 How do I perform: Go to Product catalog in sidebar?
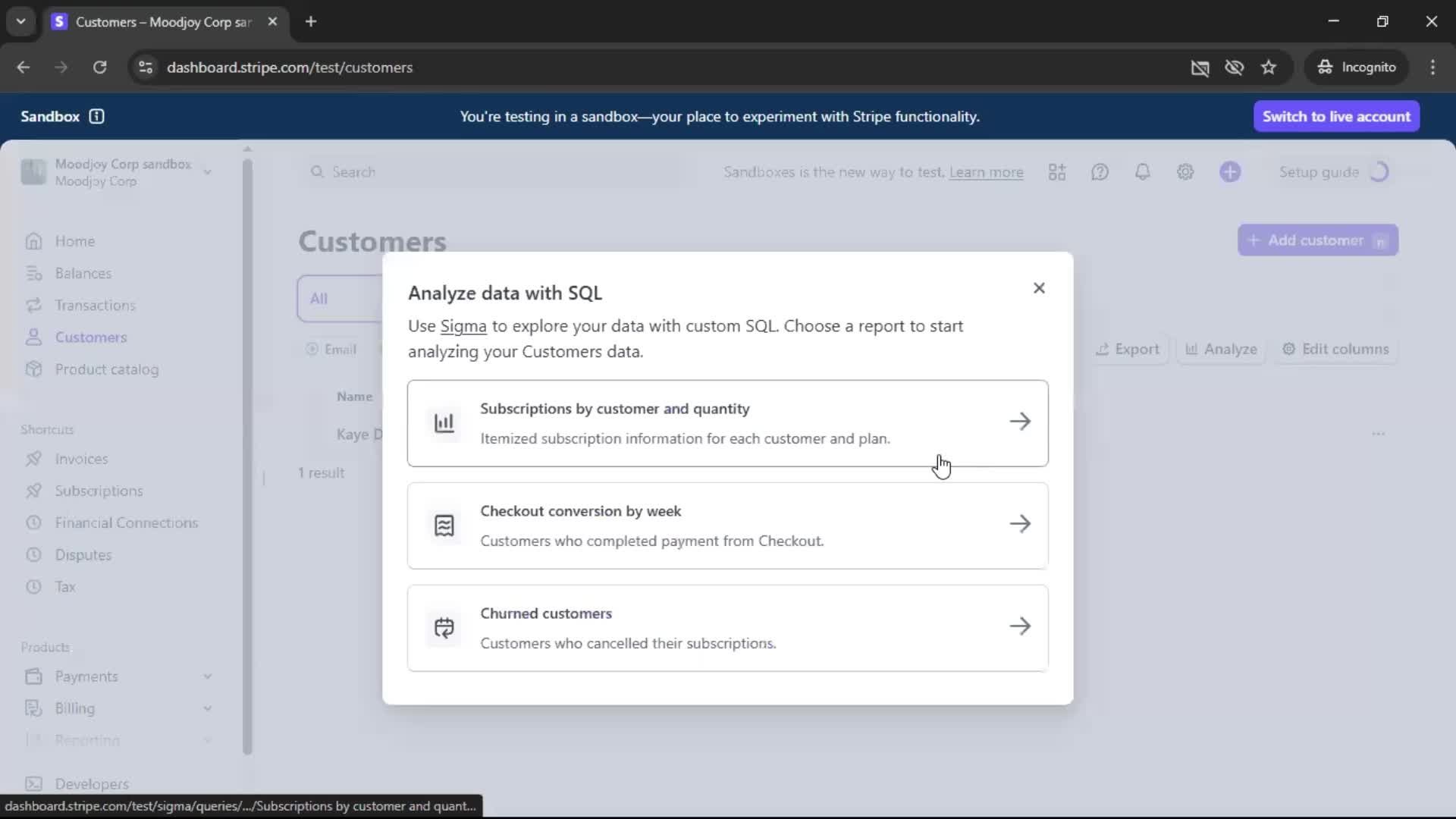tap(106, 369)
